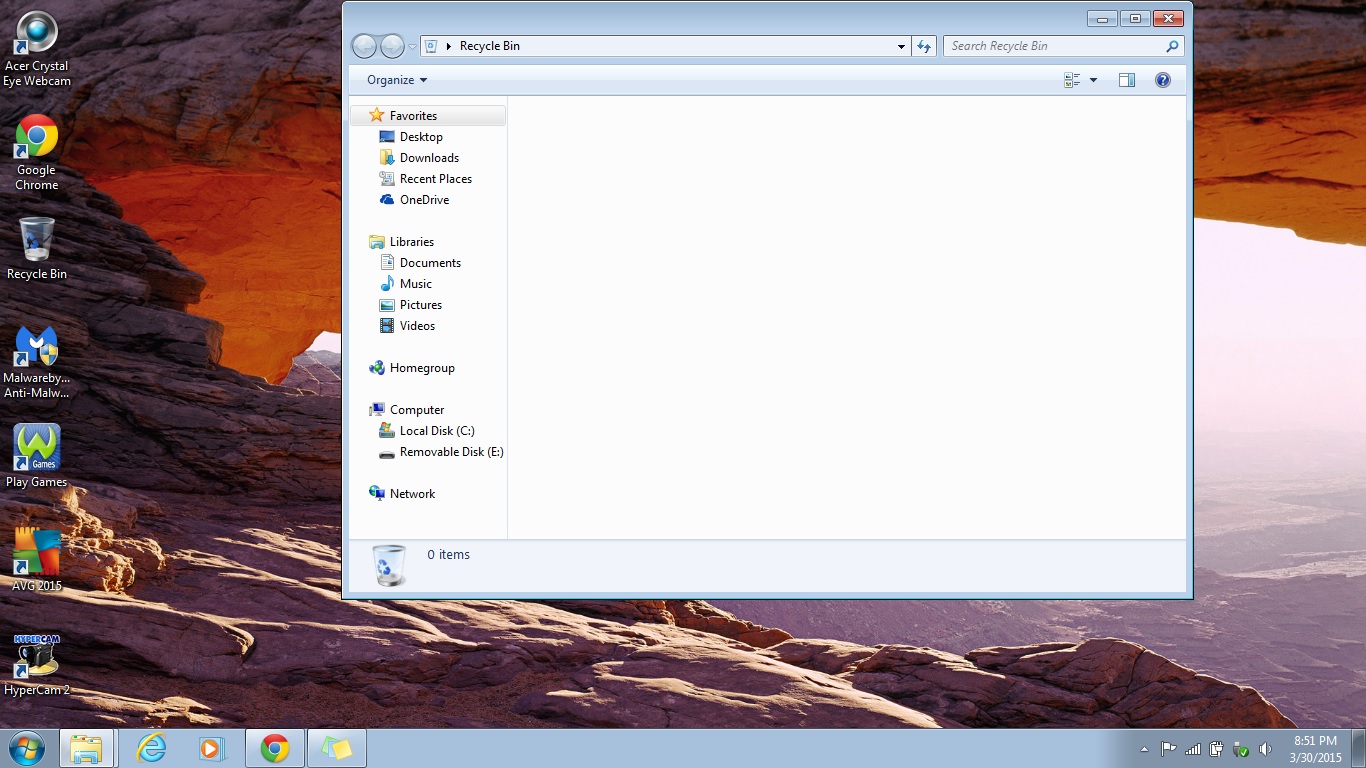Viewport: 1366px width, 768px height.
Task: Click the Recycle Bin address bar text
Action: [x=490, y=46]
